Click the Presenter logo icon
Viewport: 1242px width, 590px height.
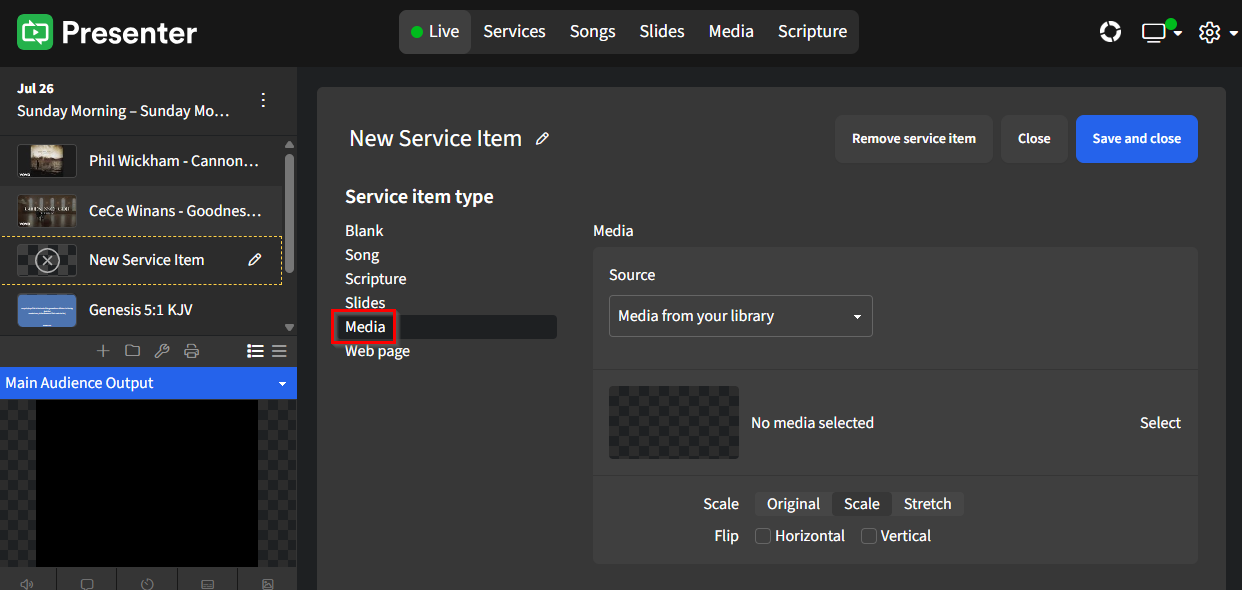[x=35, y=32]
